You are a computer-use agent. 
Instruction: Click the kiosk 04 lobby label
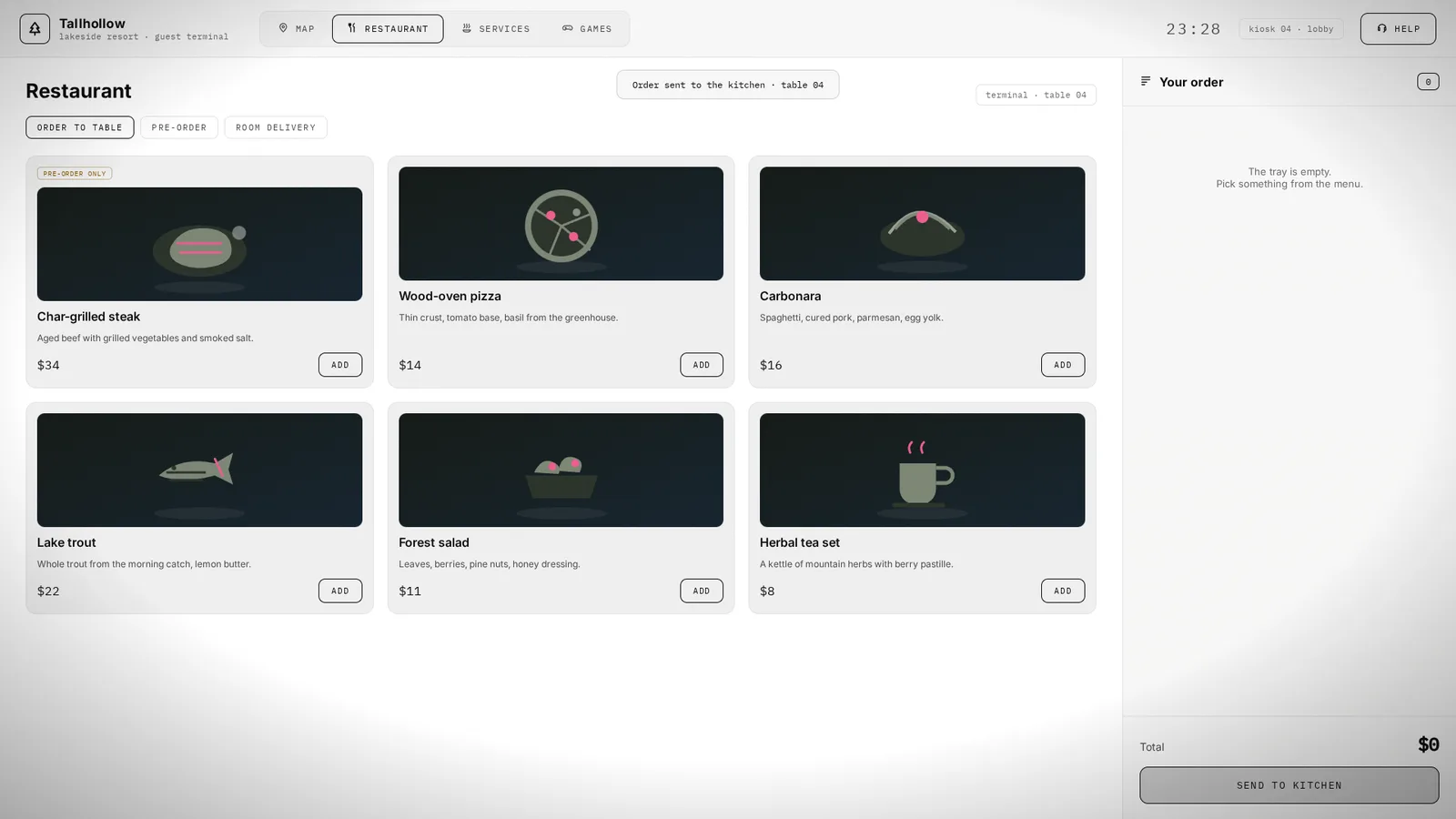tap(1290, 29)
